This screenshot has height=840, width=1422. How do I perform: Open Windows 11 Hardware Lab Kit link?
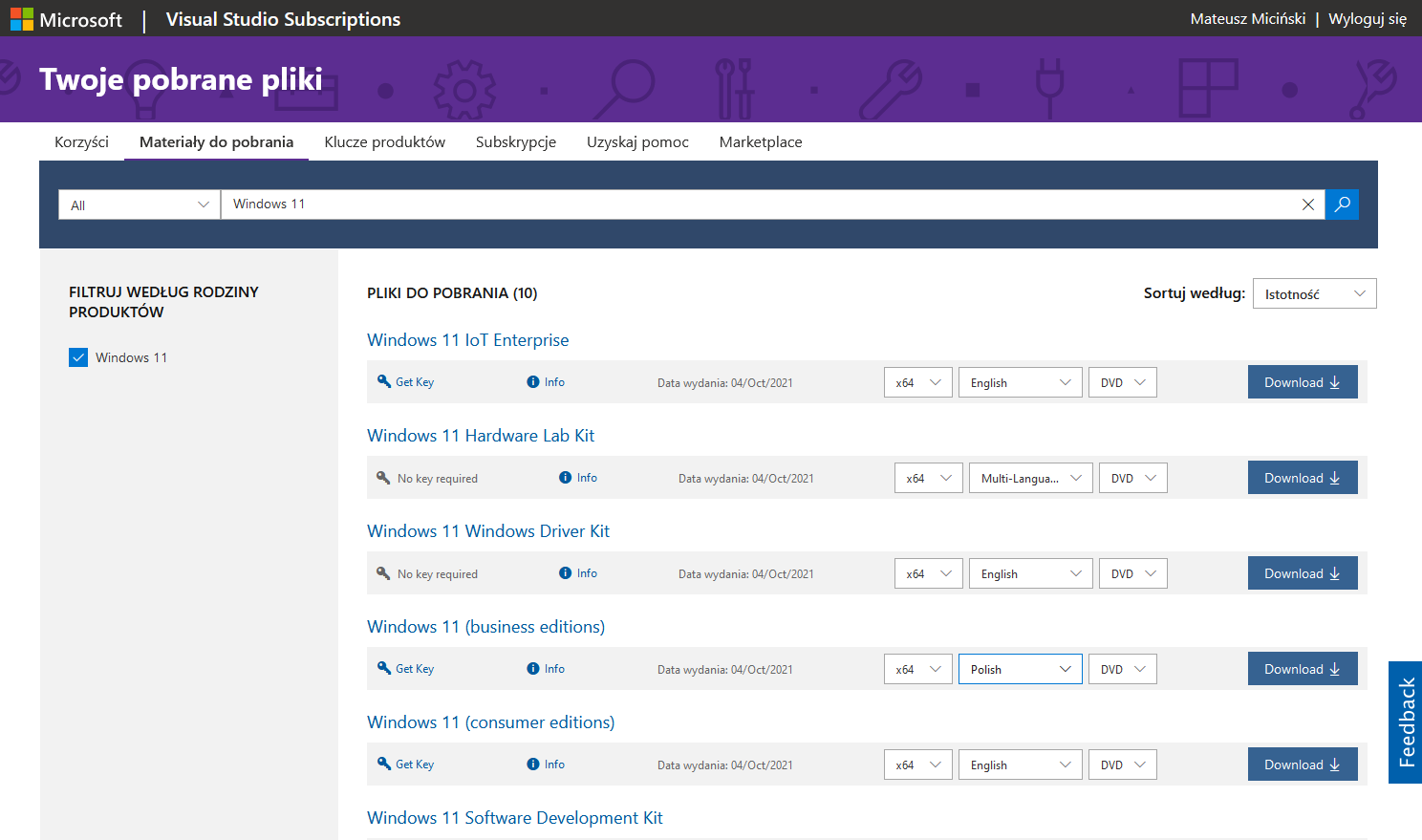(481, 436)
